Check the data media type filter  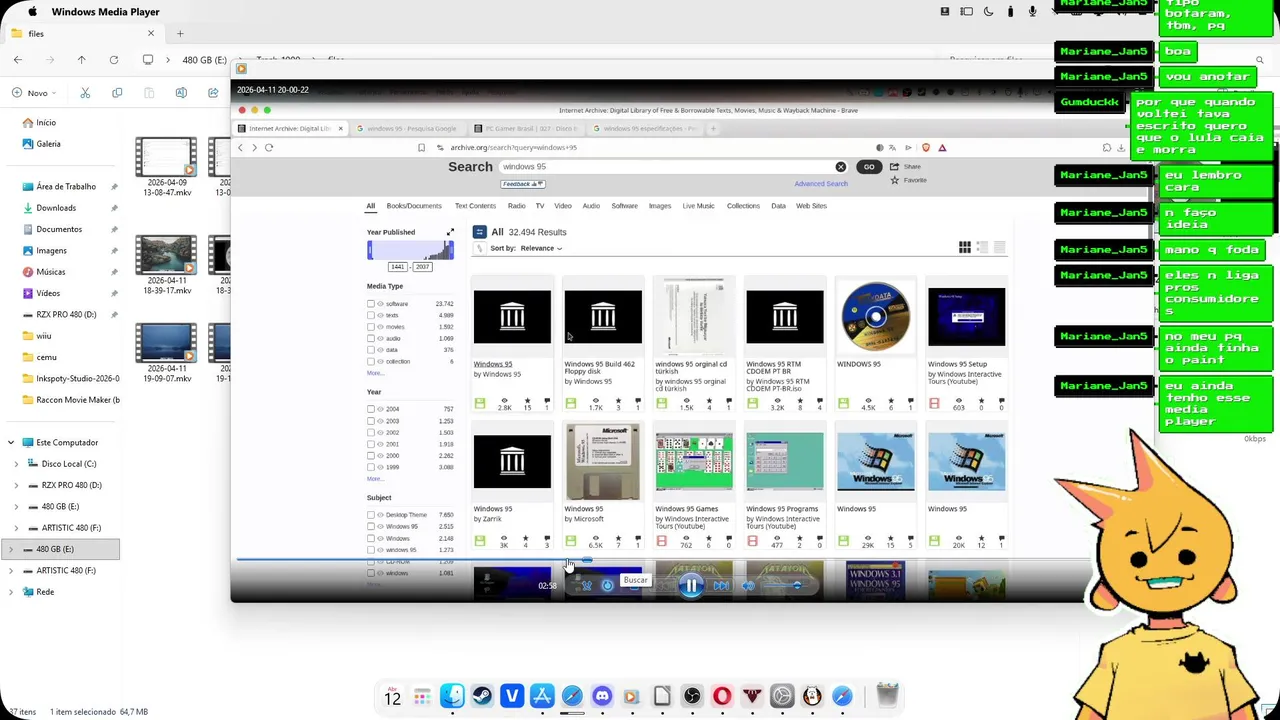point(371,350)
